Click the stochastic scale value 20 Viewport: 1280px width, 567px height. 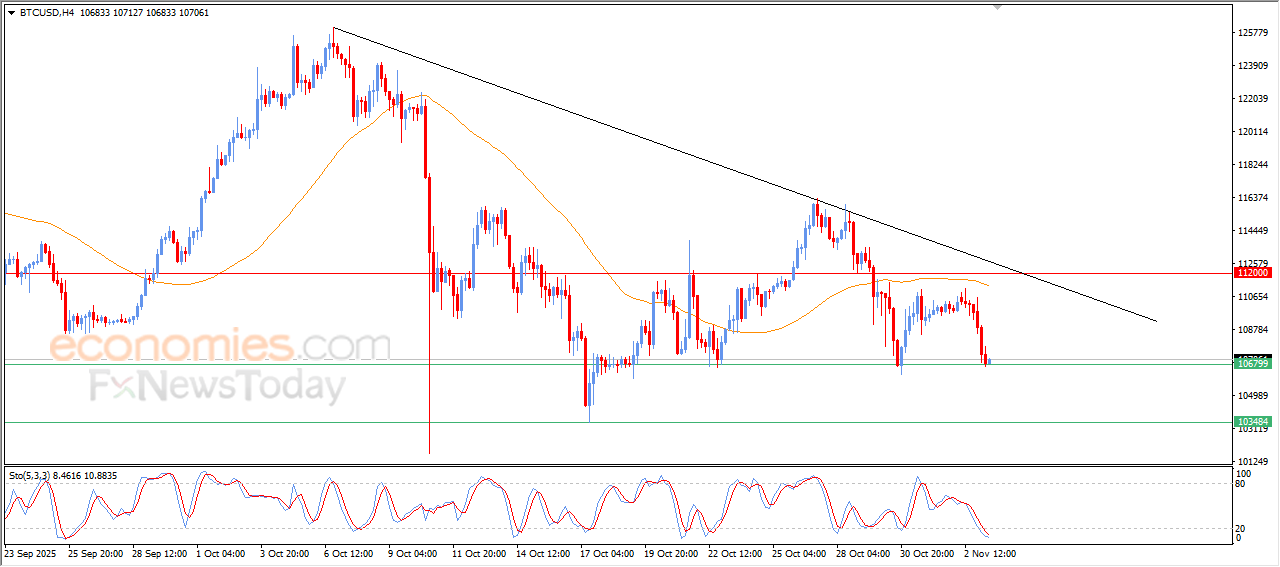tap(1242, 528)
